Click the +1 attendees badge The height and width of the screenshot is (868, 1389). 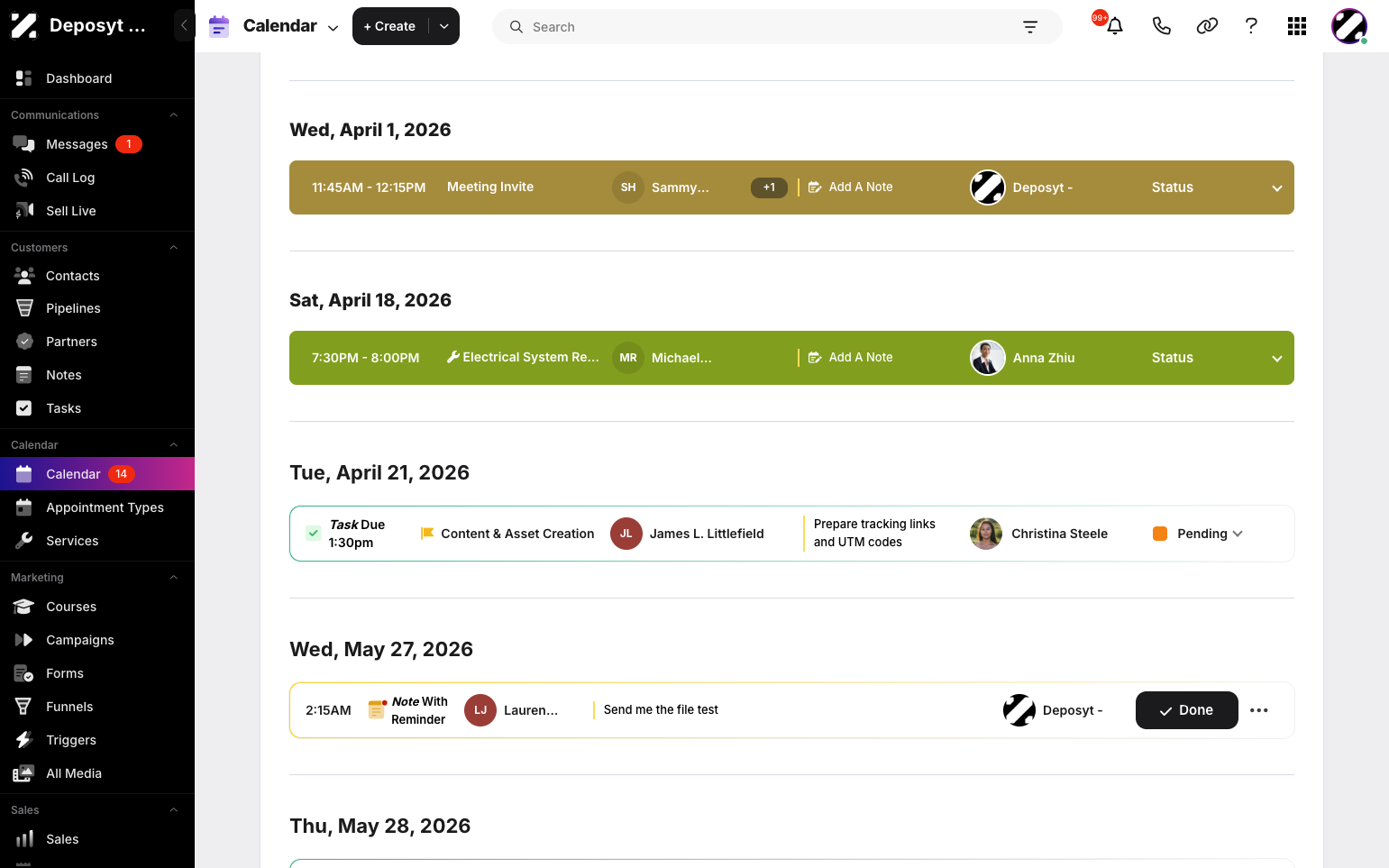point(769,187)
